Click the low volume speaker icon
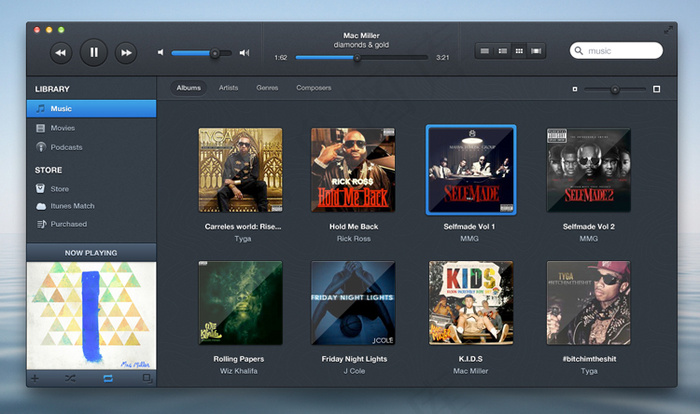This screenshot has height=414, width=700. pos(161,53)
